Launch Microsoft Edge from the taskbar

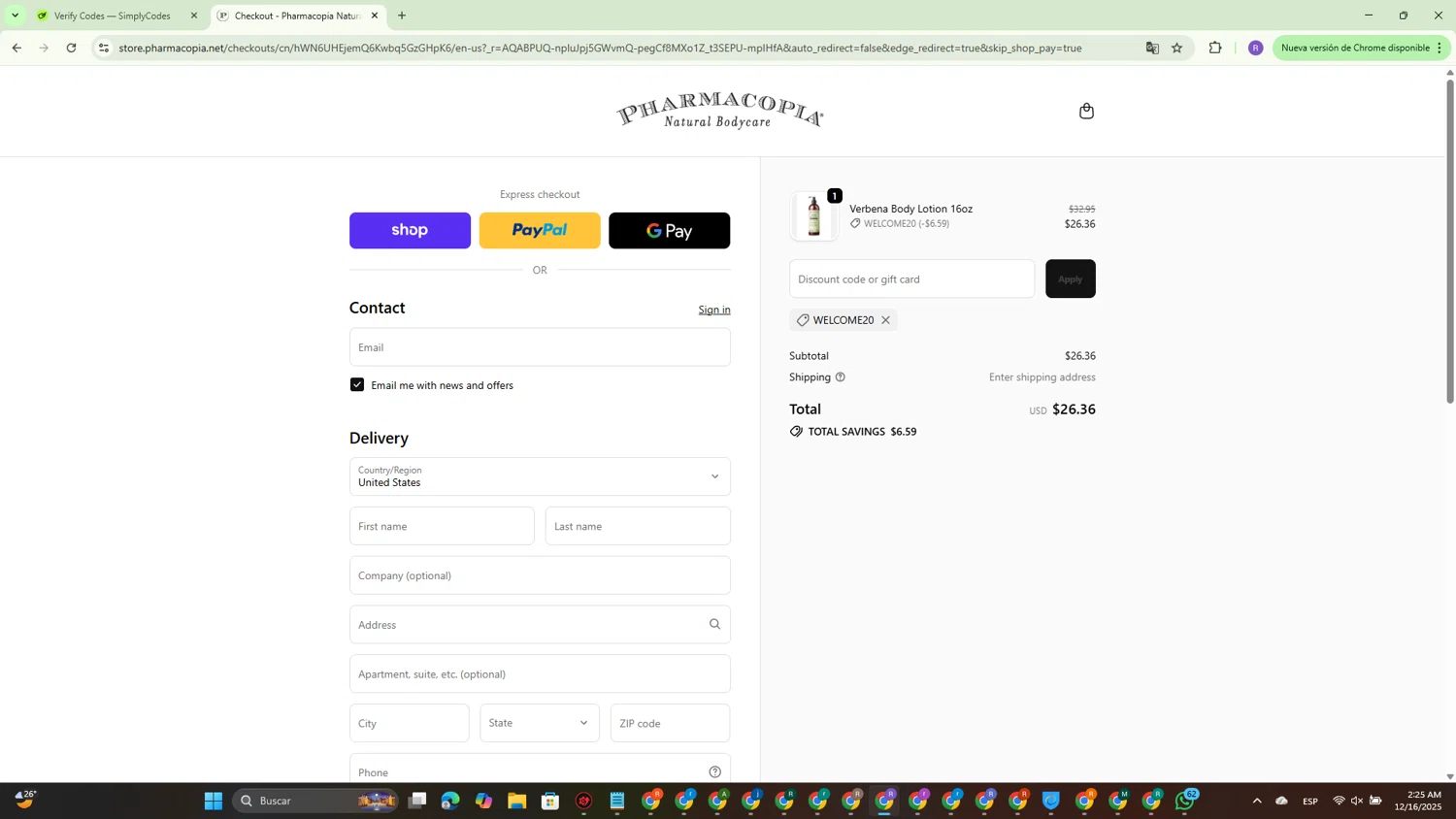tap(450, 801)
